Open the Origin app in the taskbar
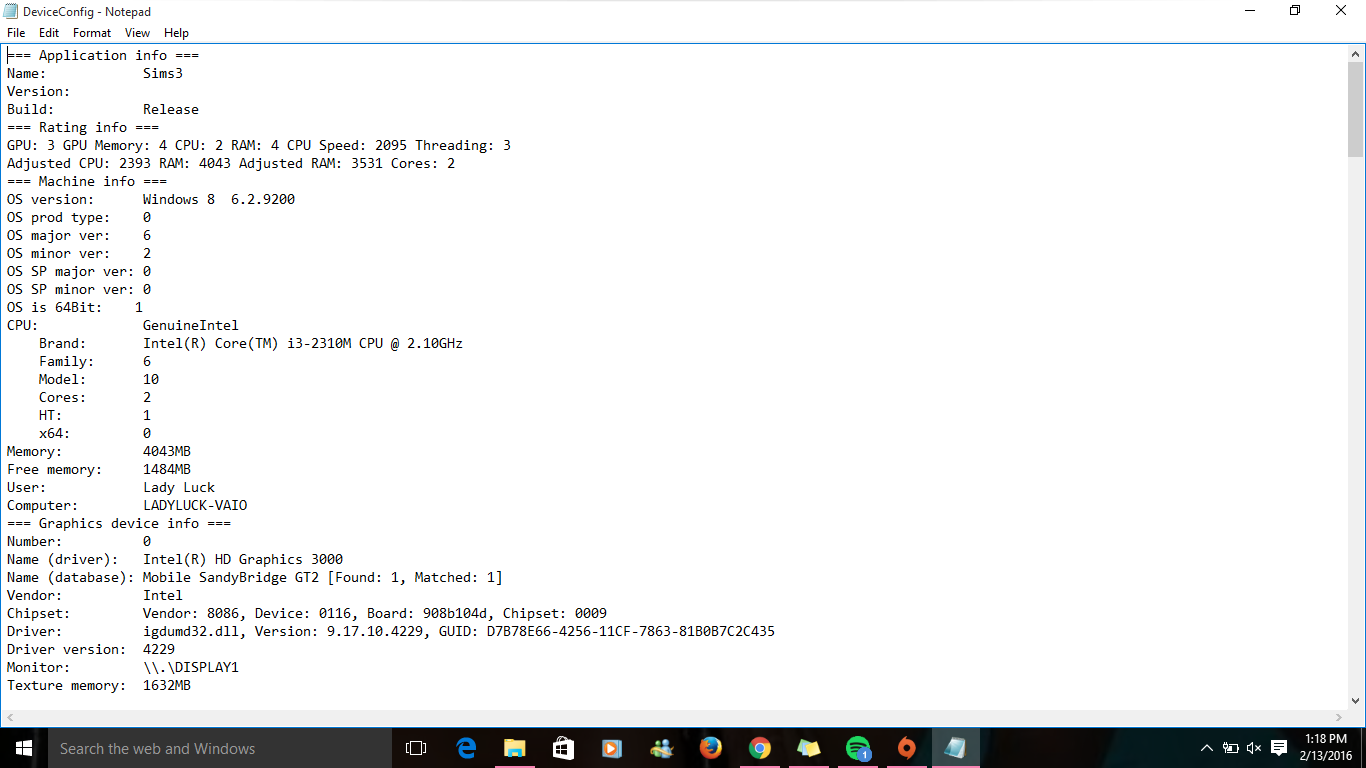 pyautogui.click(x=906, y=748)
